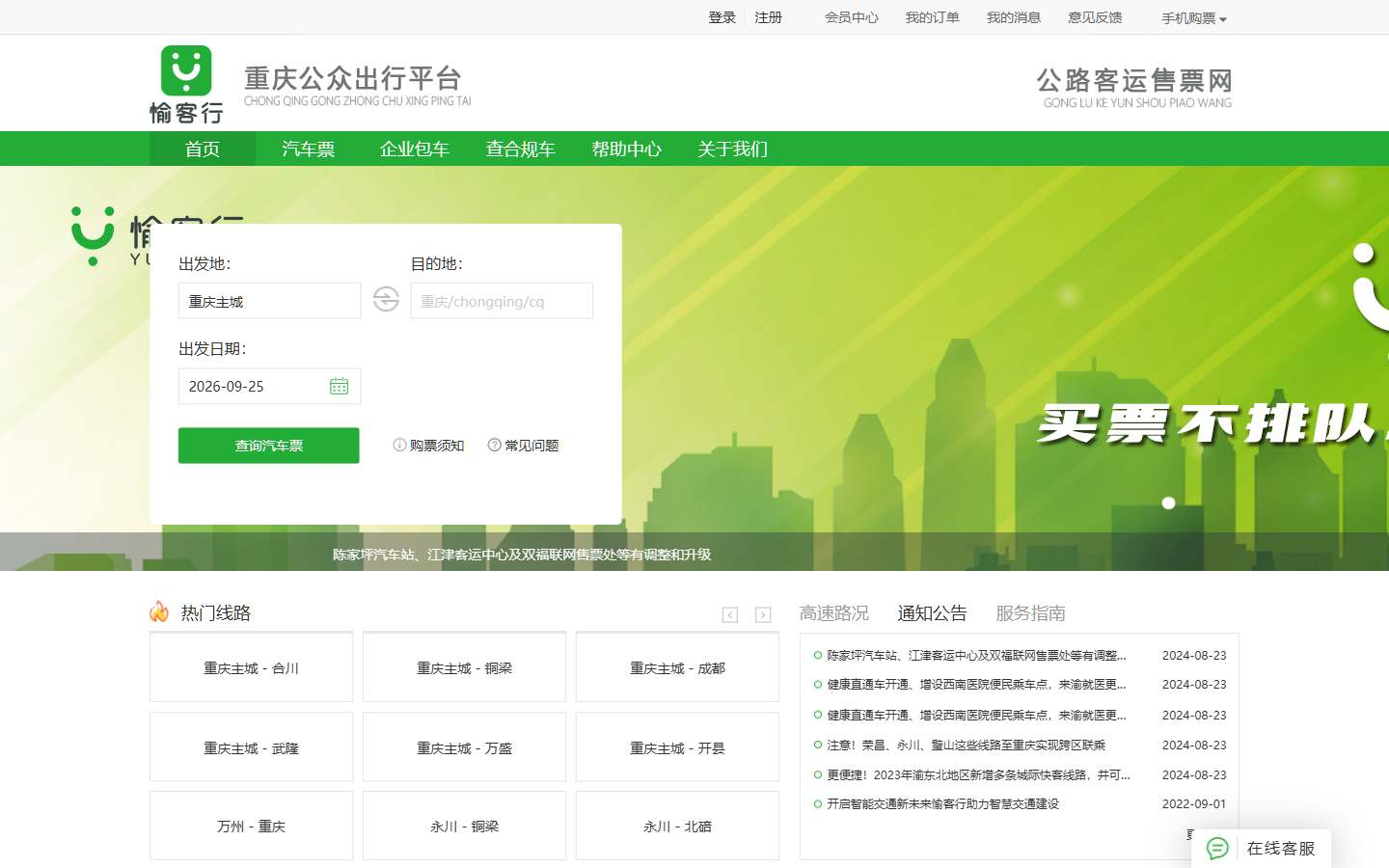Open 会员中心 from the top bar
Screen dimensions: 1389x868
(852, 17)
